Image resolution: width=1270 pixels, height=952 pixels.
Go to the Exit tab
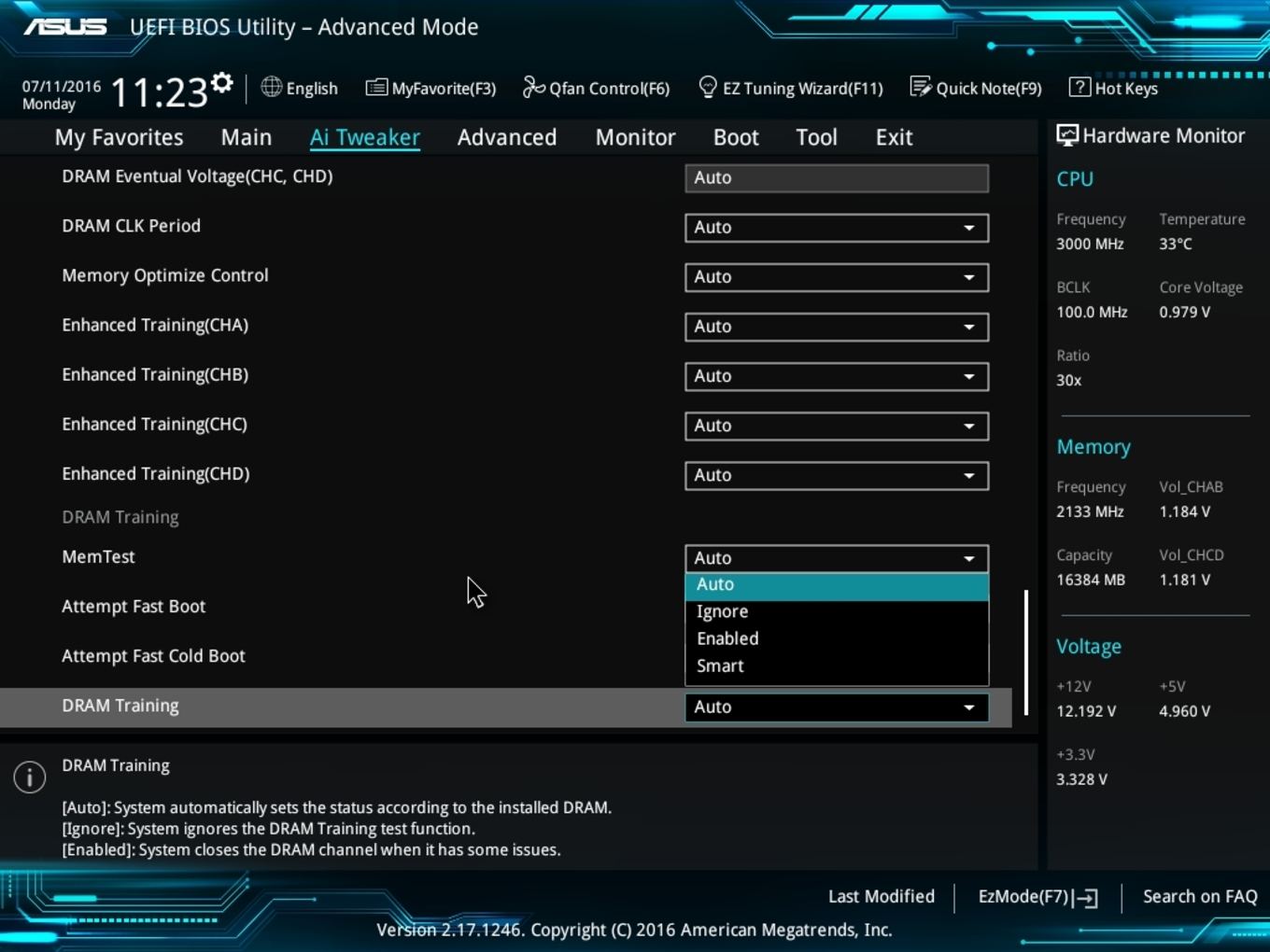894,137
